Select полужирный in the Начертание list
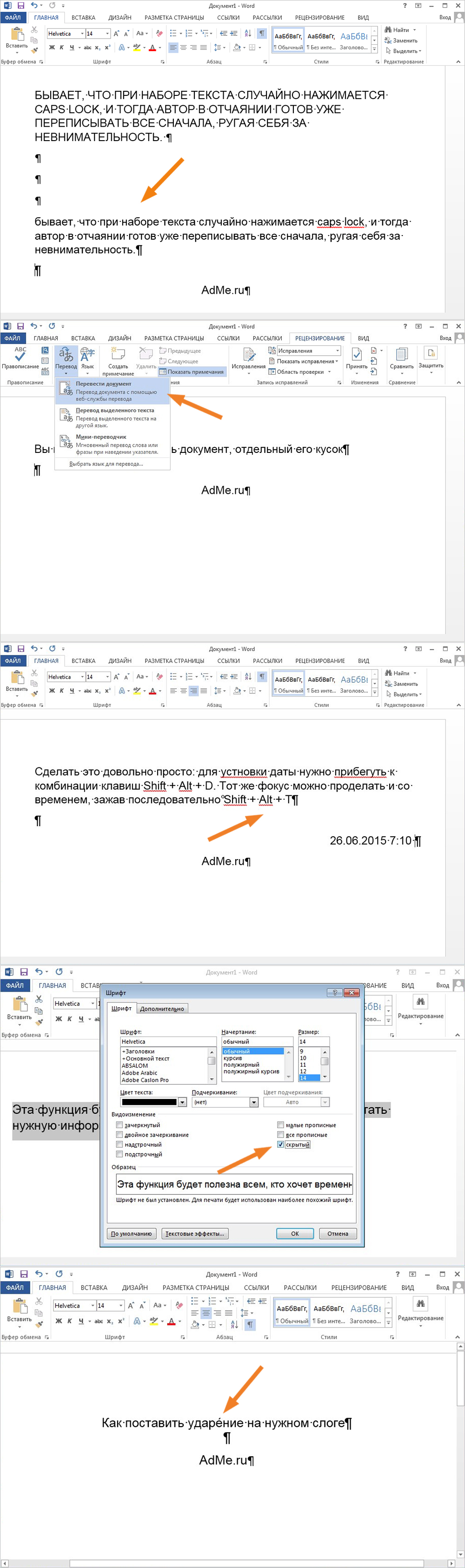Viewport: 465px width, 1568px height. [x=242, y=1064]
